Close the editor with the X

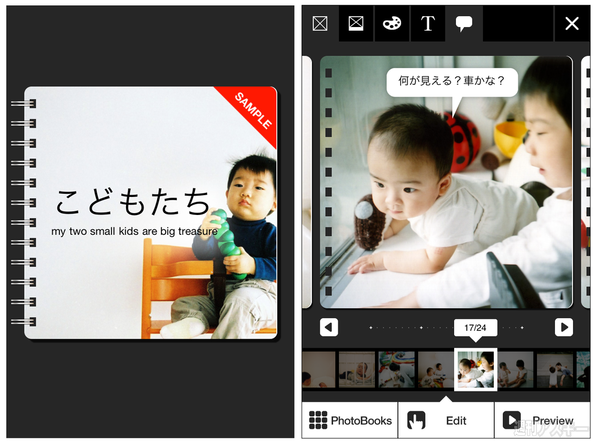(x=572, y=24)
